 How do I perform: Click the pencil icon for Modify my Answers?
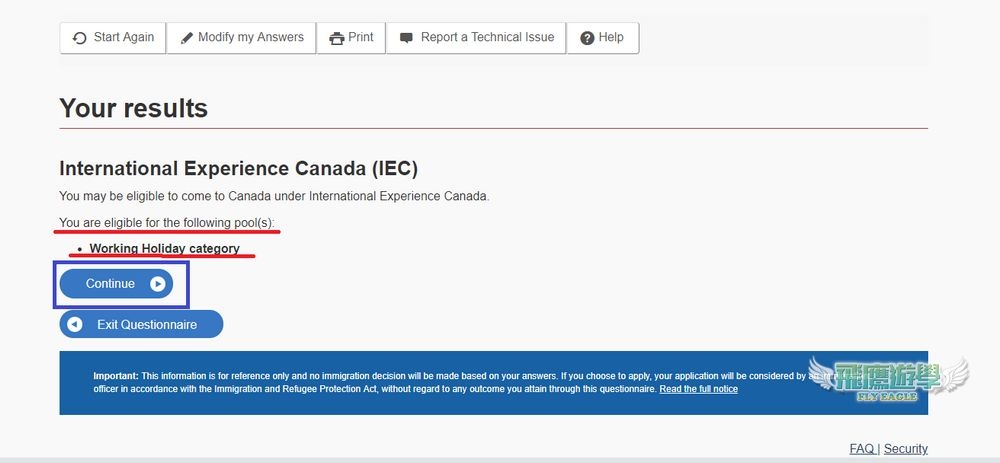(187, 38)
